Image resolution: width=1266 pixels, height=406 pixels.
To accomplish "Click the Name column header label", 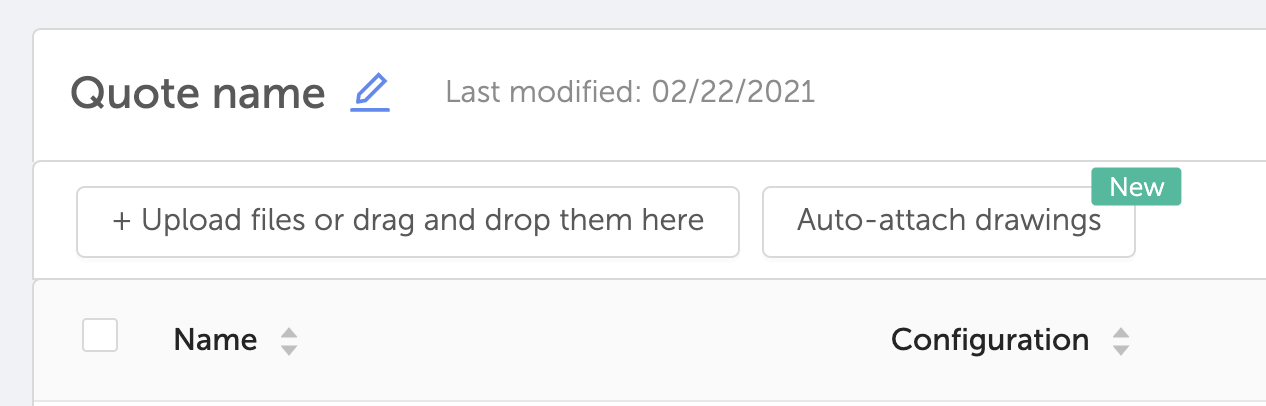I will point(215,341).
